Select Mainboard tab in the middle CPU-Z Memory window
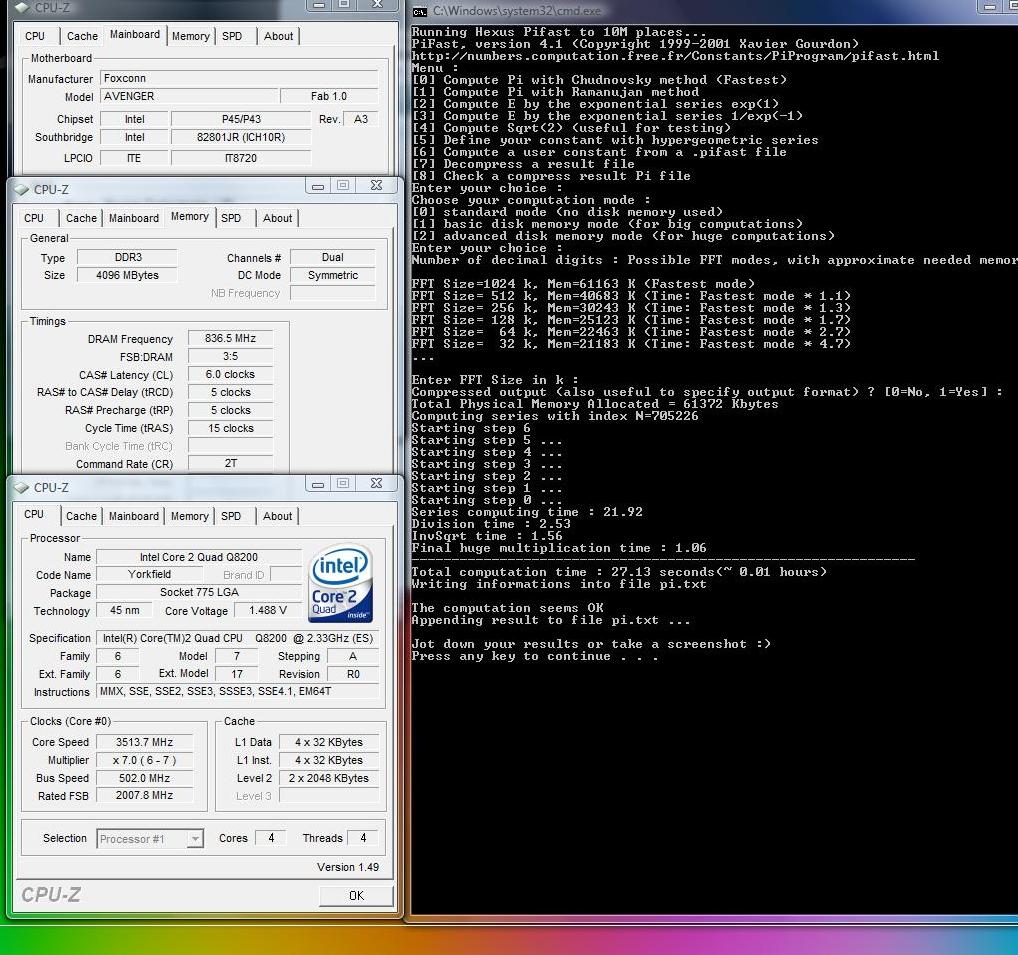Viewport: 1018px width, 955px height. pyautogui.click(x=134, y=218)
